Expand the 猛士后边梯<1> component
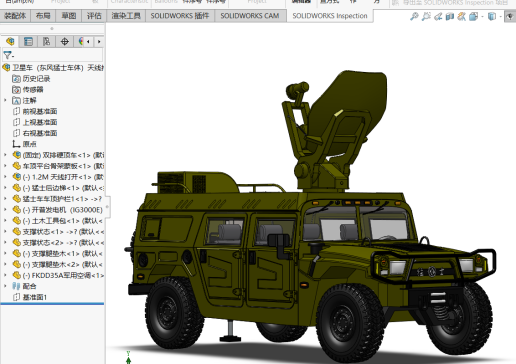The width and height of the screenshot is (516, 364). pyautogui.click(x=5, y=188)
